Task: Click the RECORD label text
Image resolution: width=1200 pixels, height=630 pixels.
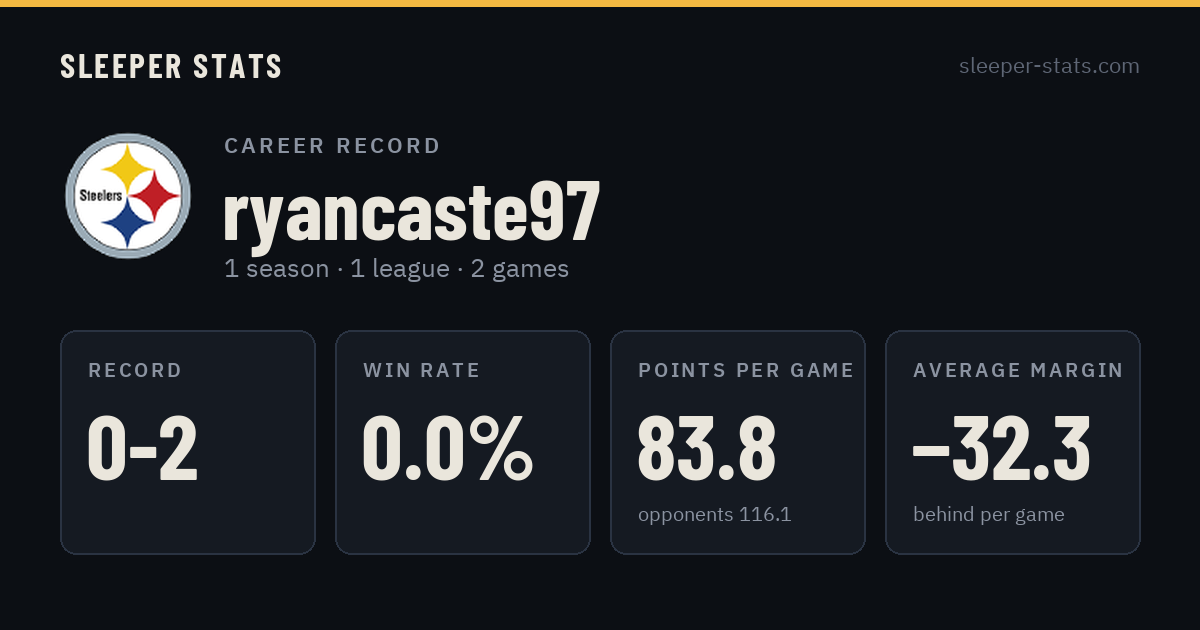Action: click(135, 371)
